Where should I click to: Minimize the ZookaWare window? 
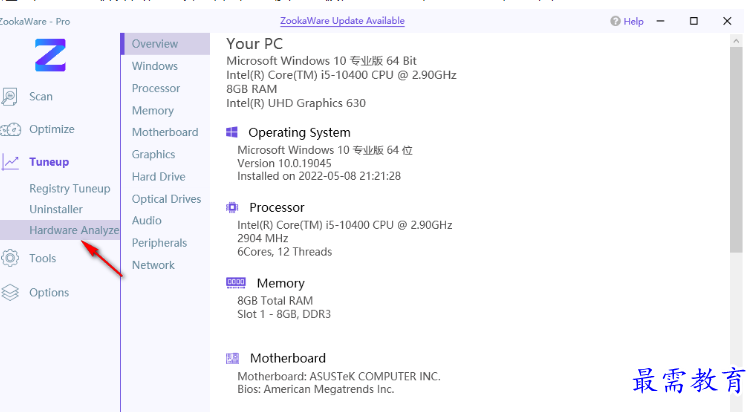click(660, 21)
